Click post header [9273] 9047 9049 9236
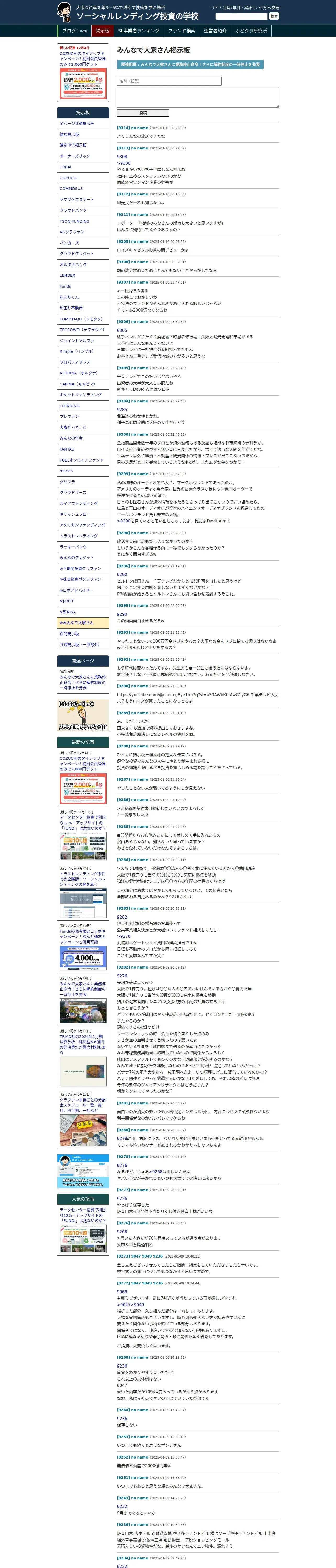This screenshot has width=336, height=1568. (x=140, y=1256)
